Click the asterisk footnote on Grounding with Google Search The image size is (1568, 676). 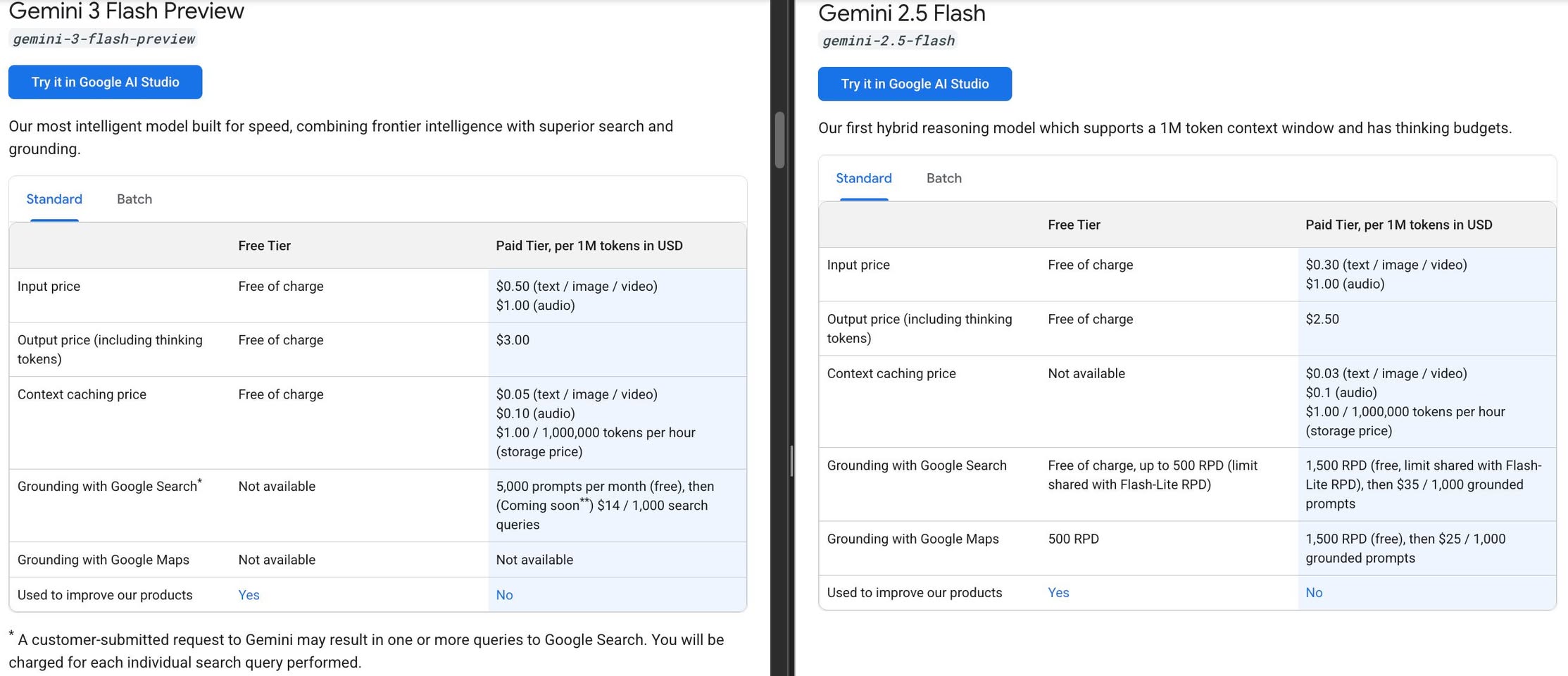[x=200, y=480]
